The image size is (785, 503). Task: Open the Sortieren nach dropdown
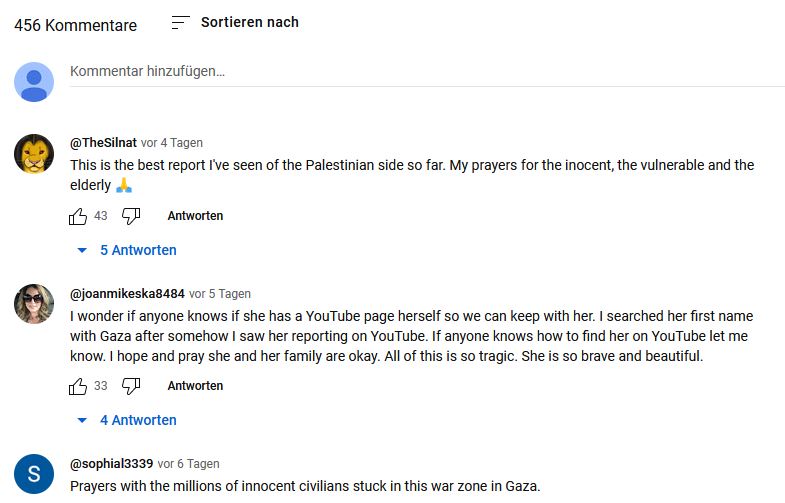click(x=249, y=22)
